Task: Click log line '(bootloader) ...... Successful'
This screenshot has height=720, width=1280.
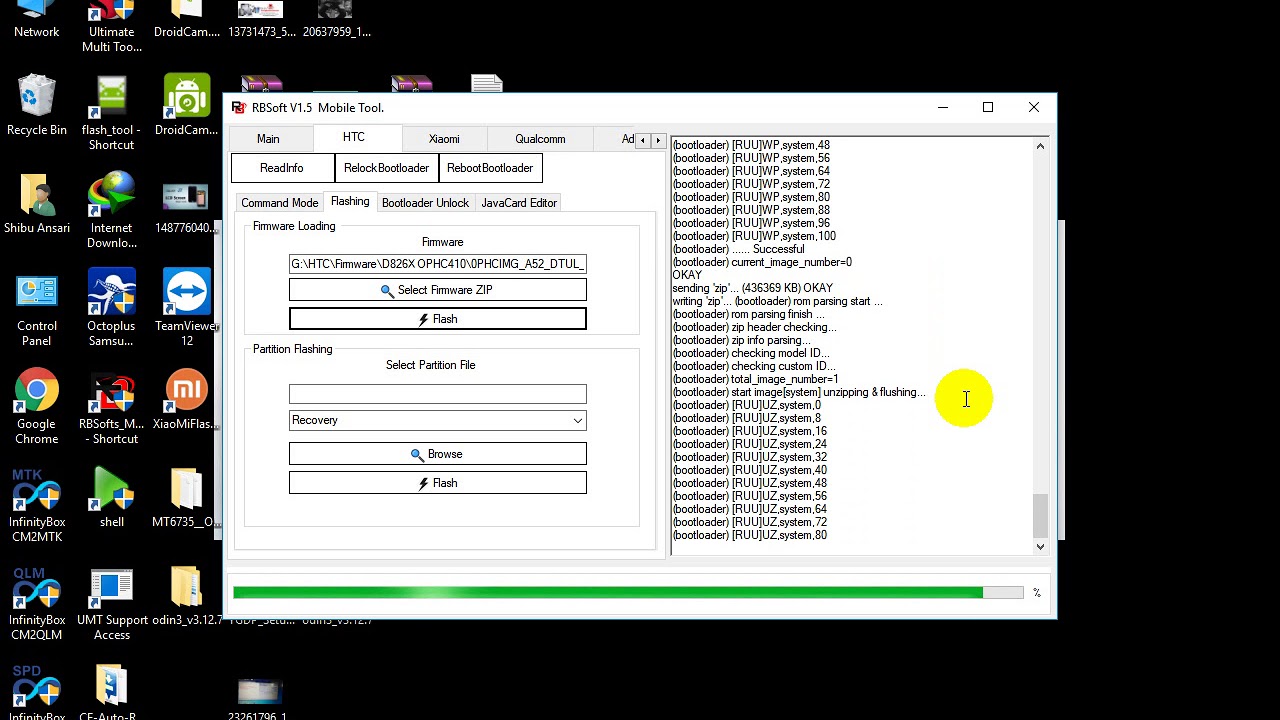Action: click(738, 249)
